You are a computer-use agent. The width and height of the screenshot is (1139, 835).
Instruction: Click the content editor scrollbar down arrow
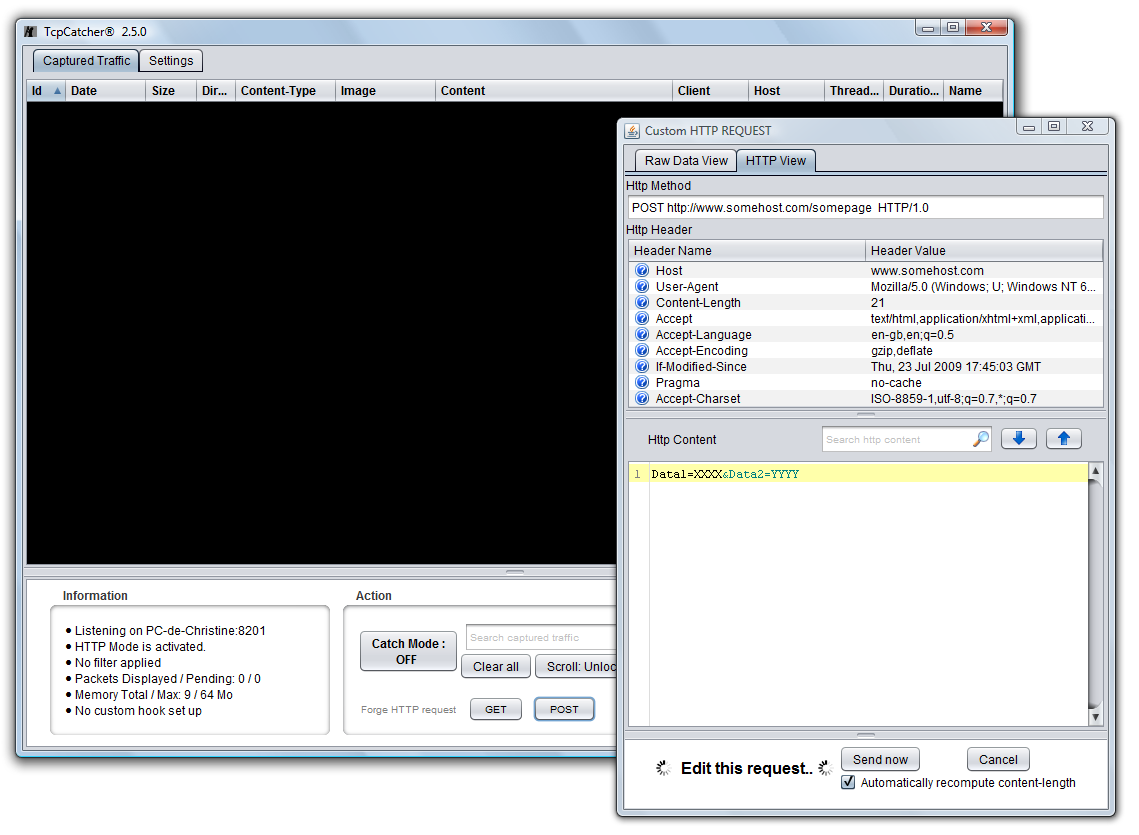[x=1095, y=717]
